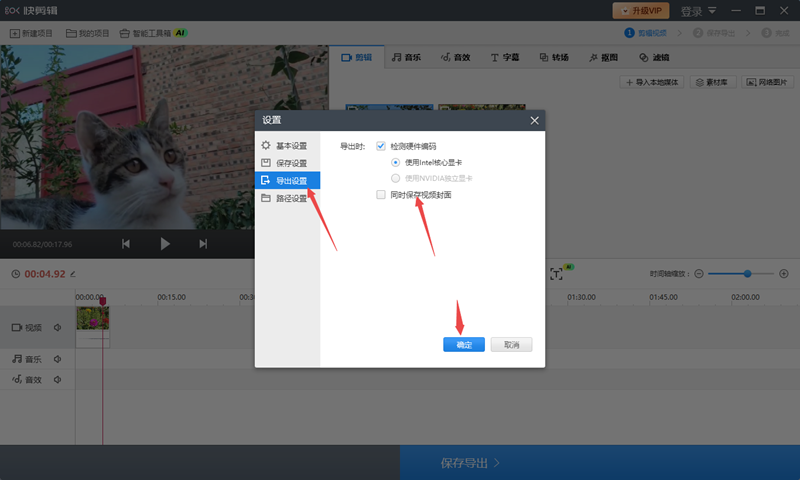Go to step 1 剪辑视频
This screenshot has width=800, height=480.
[x=645, y=33]
